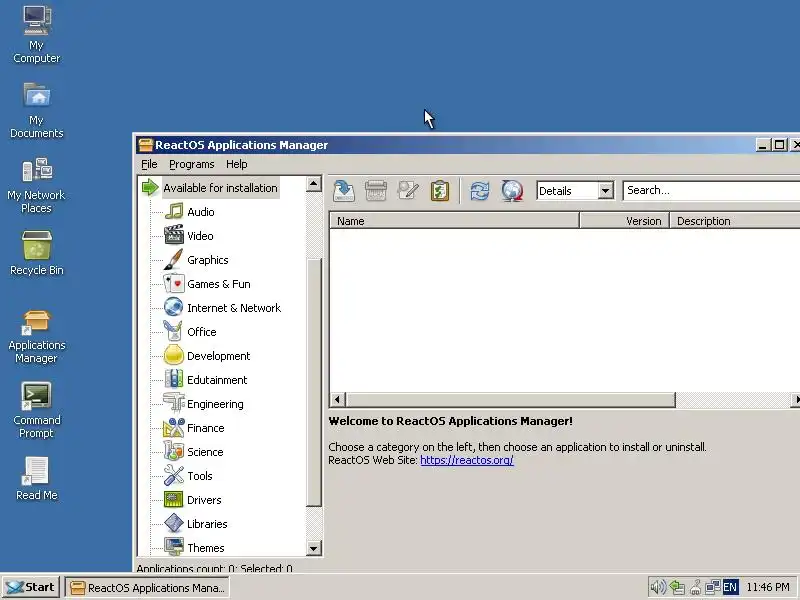Click the Install toolbar icon
800x600 pixels.
pyautogui.click(x=344, y=191)
